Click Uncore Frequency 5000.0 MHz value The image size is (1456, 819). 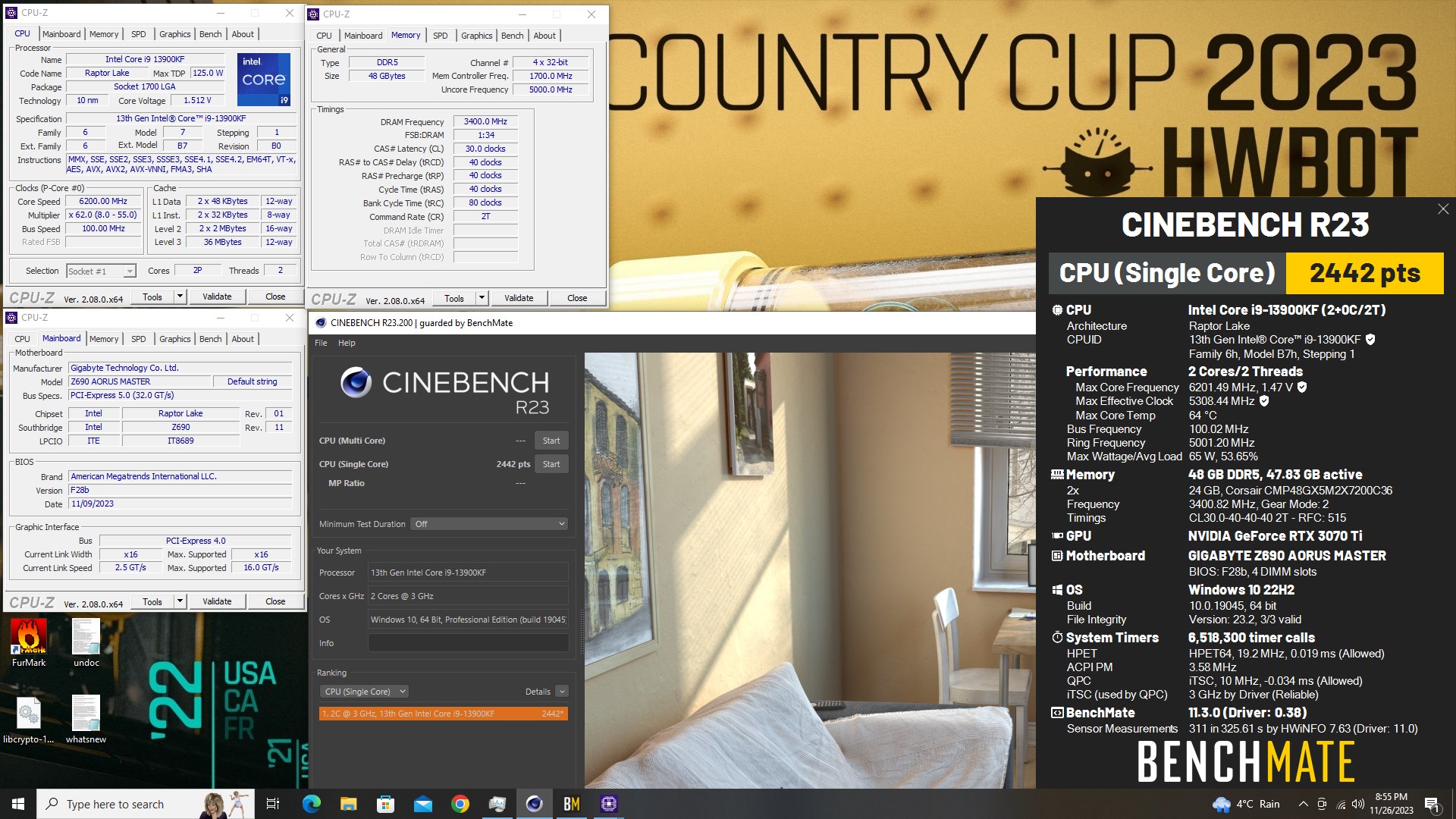coord(551,89)
